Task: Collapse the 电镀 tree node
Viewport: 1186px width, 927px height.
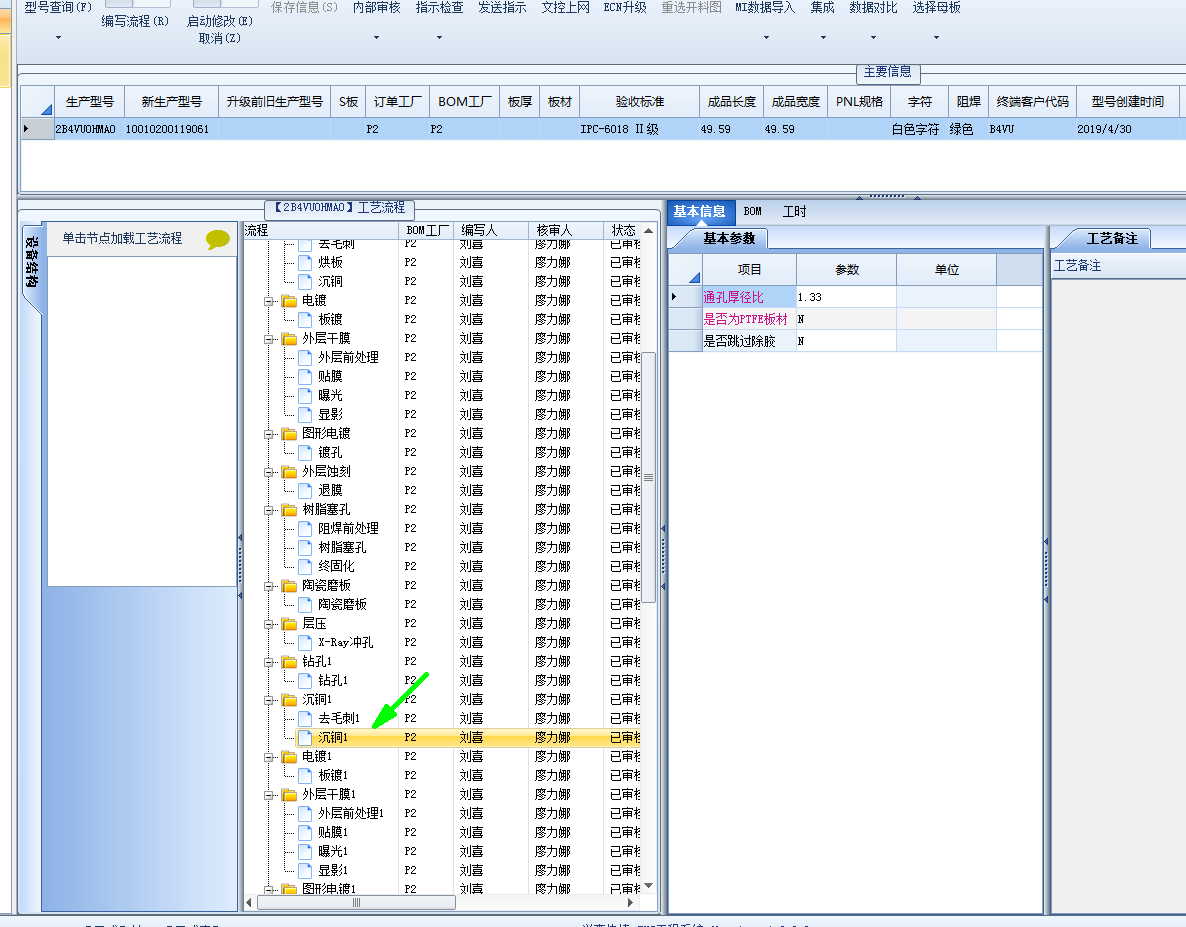Action: pos(269,301)
